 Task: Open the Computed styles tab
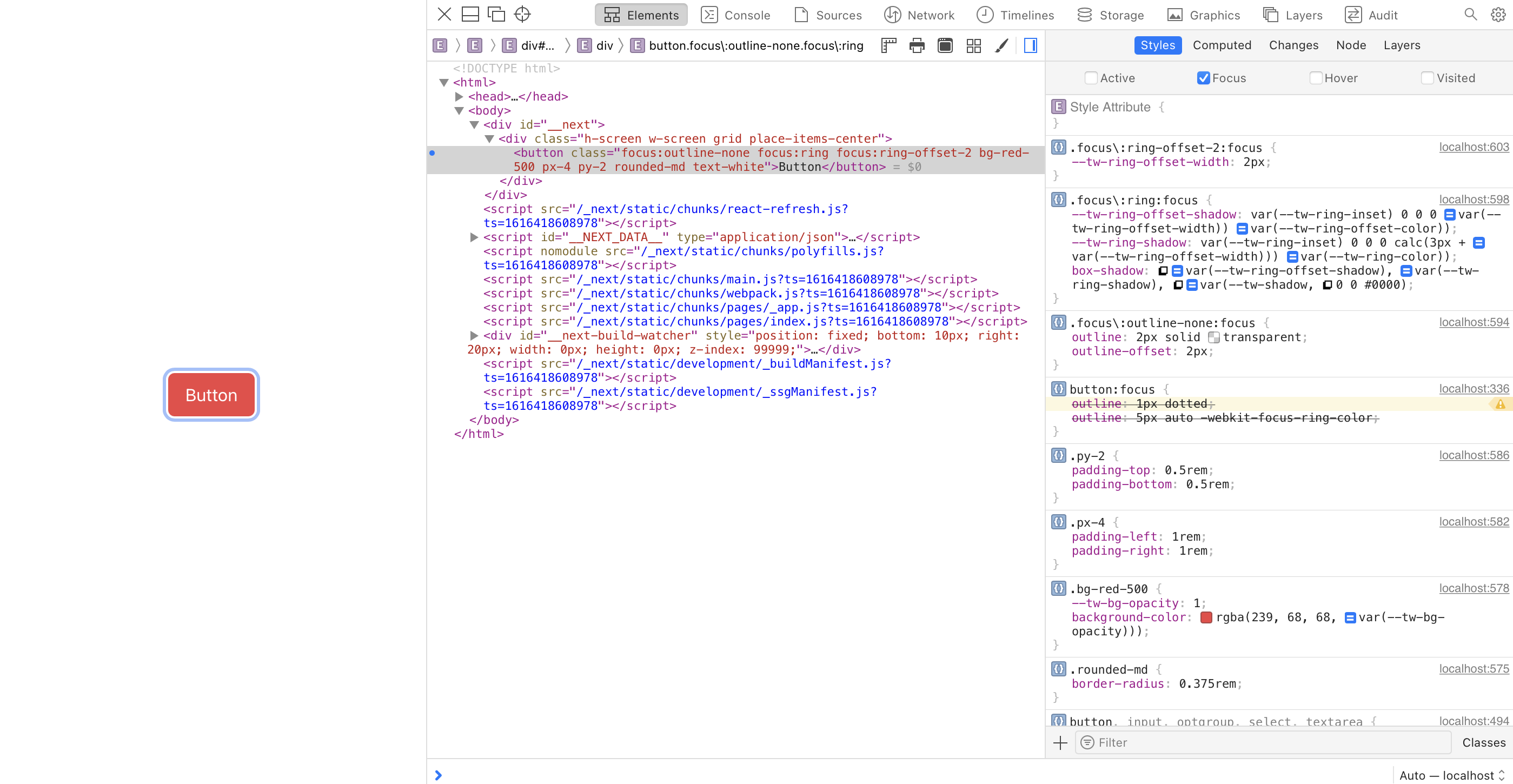pos(1222,45)
